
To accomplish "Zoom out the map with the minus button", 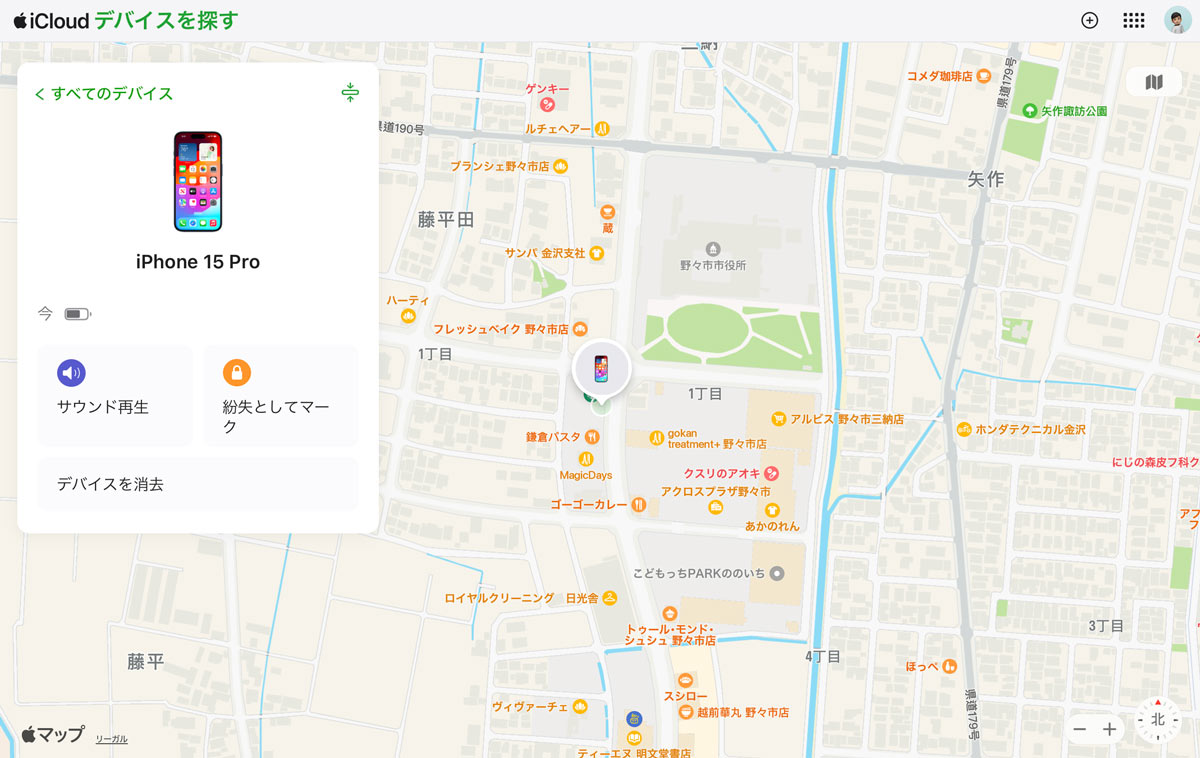I will [x=1079, y=729].
